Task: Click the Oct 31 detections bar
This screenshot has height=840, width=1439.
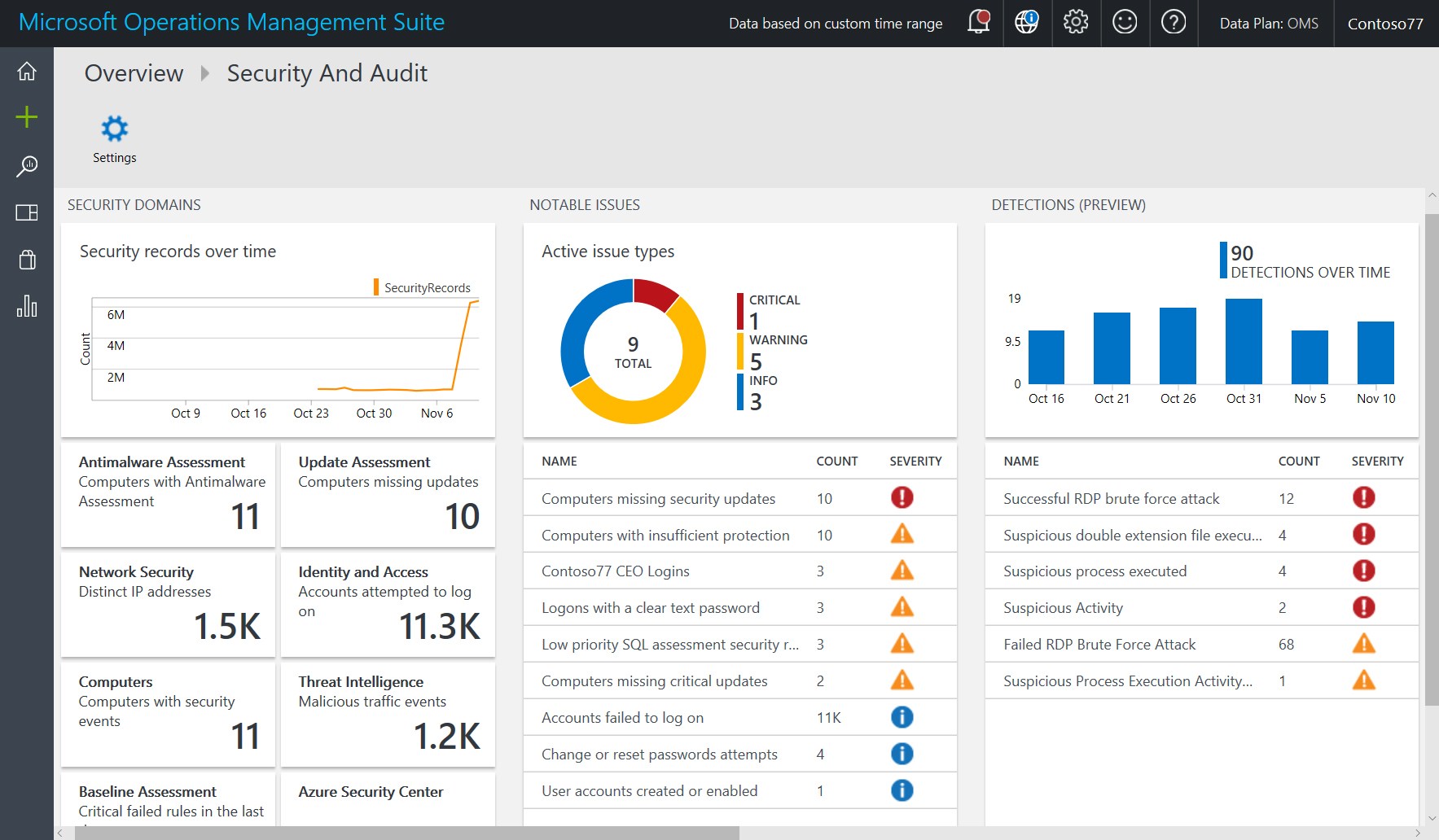Action: [x=1244, y=341]
